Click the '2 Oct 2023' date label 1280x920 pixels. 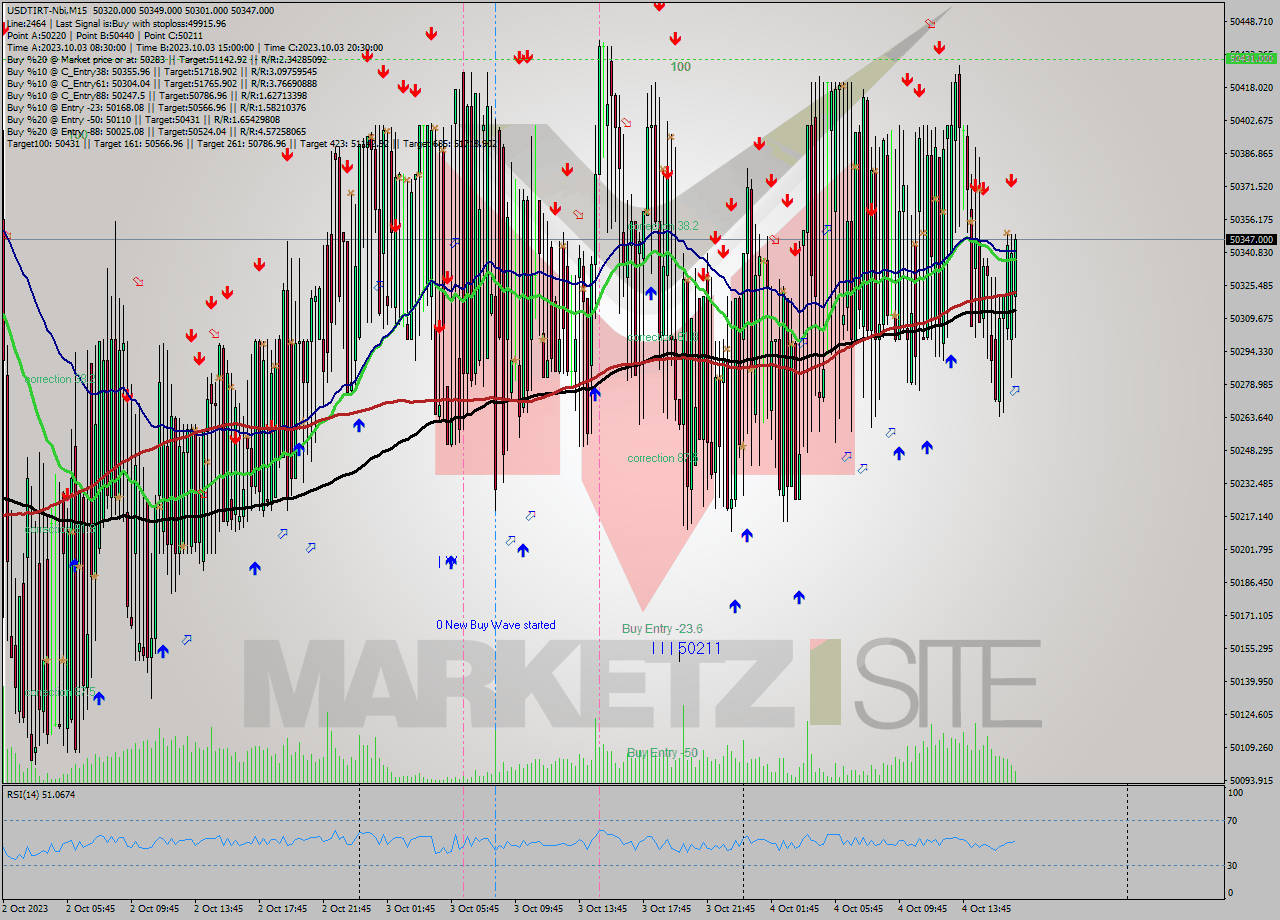[x=26, y=909]
